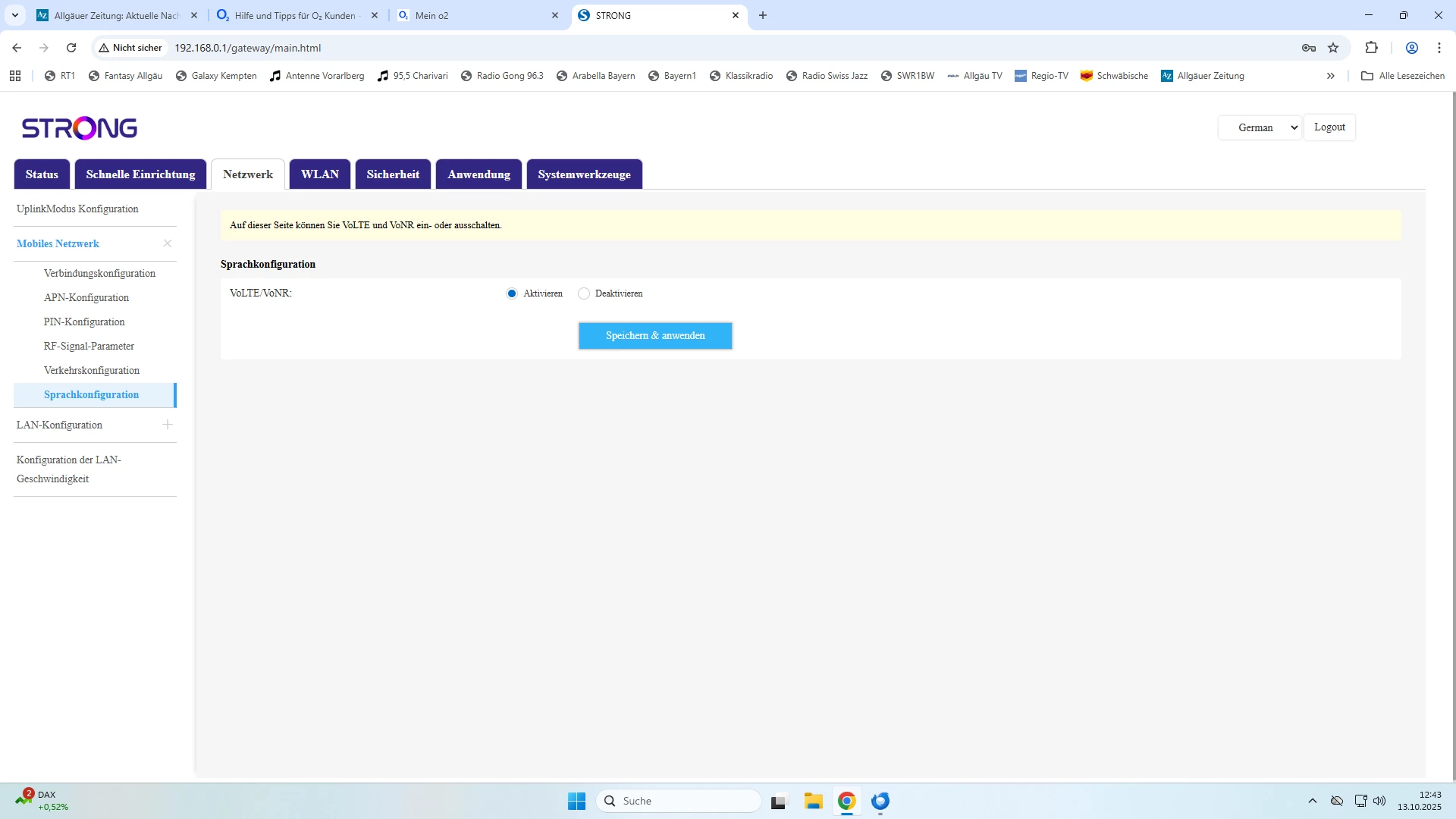Screen dimensions: 1456x819
Task: Open APN-Konfiguration in the sidebar
Action: pyautogui.click(x=86, y=297)
